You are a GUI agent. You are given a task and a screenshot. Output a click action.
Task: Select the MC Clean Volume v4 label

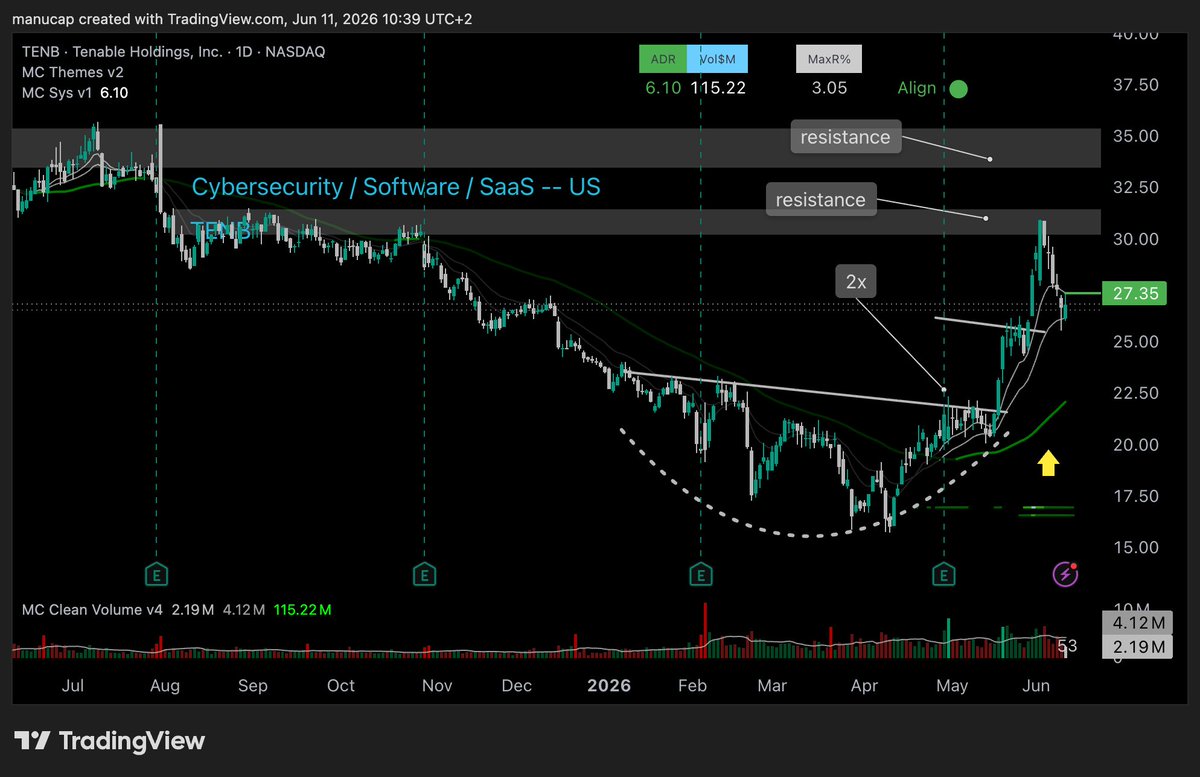tap(92, 609)
